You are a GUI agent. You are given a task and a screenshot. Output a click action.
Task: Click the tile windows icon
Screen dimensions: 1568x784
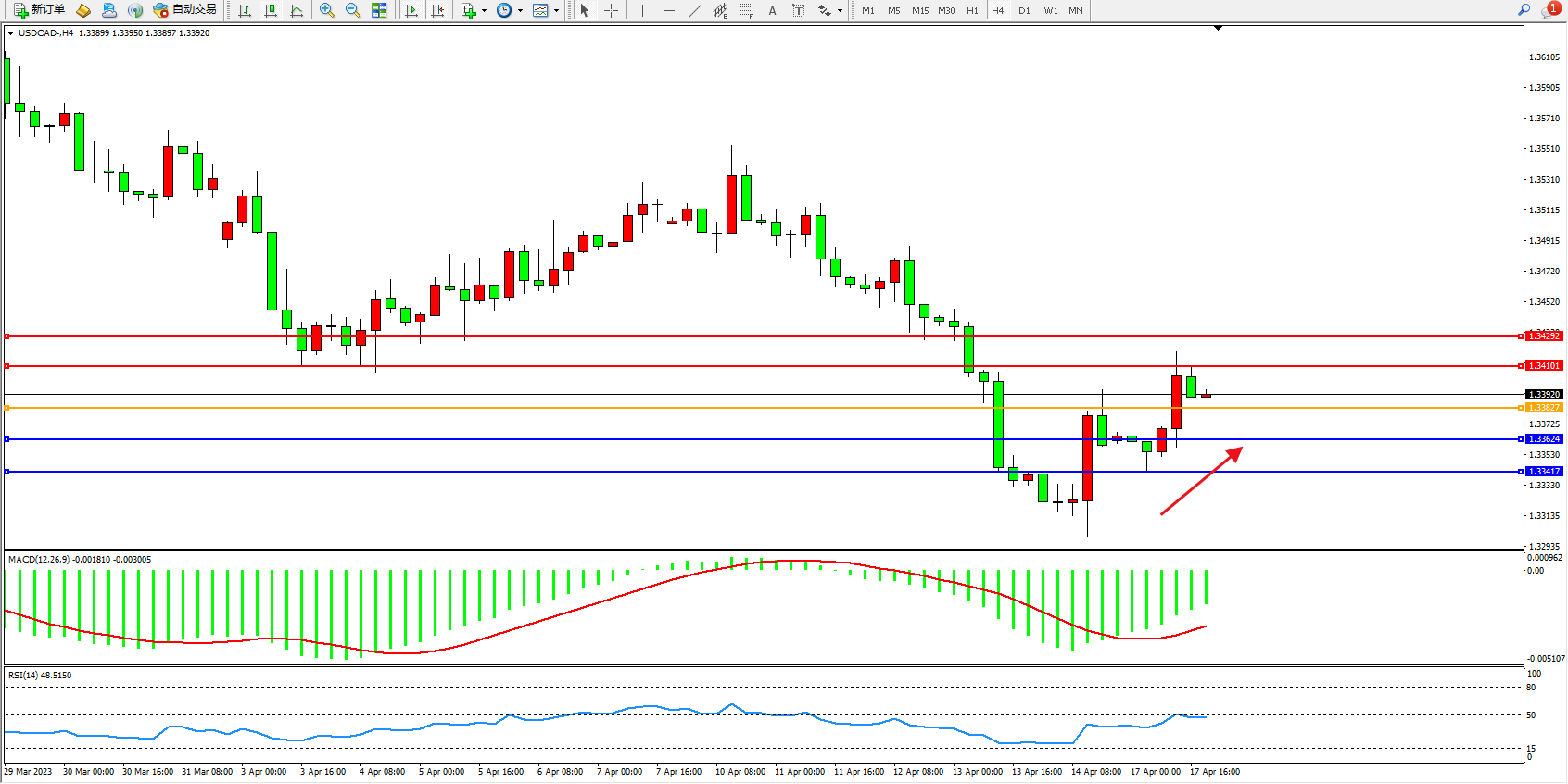click(379, 10)
